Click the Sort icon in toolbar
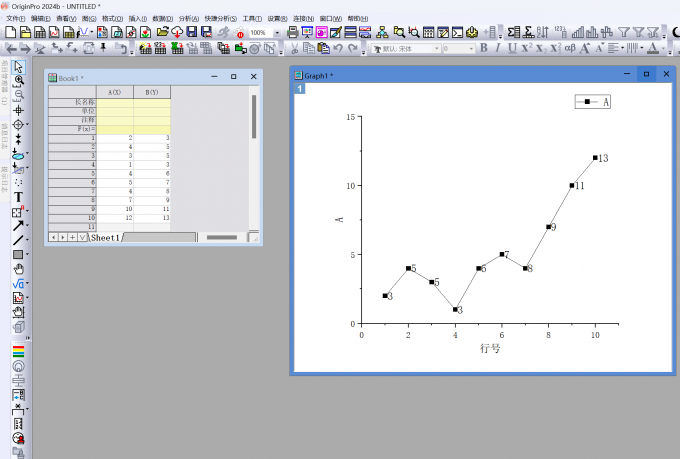Viewport: 680px width, 459px height. click(x=543, y=32)
